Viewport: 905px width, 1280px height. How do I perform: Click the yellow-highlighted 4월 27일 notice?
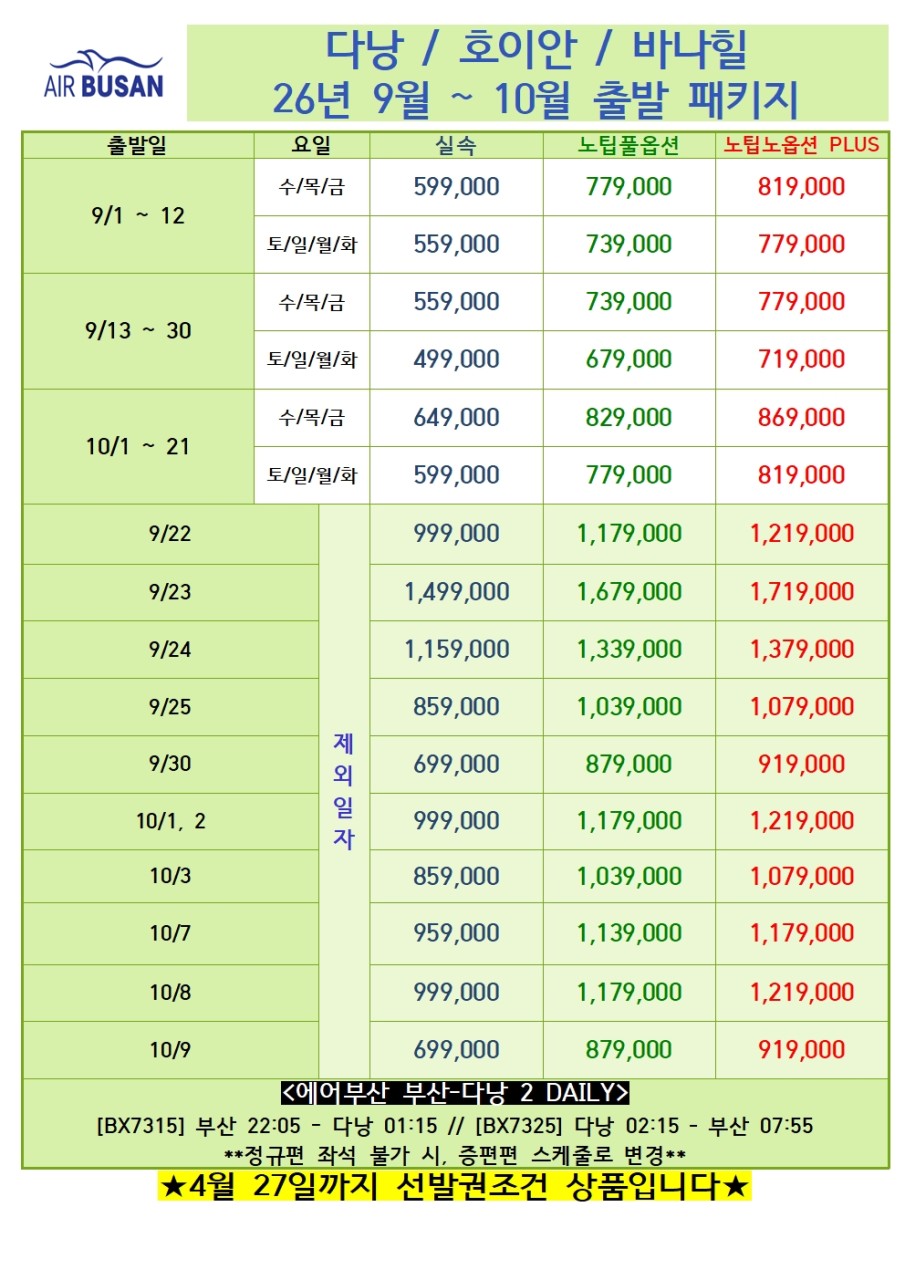[x=455, y=1186]
